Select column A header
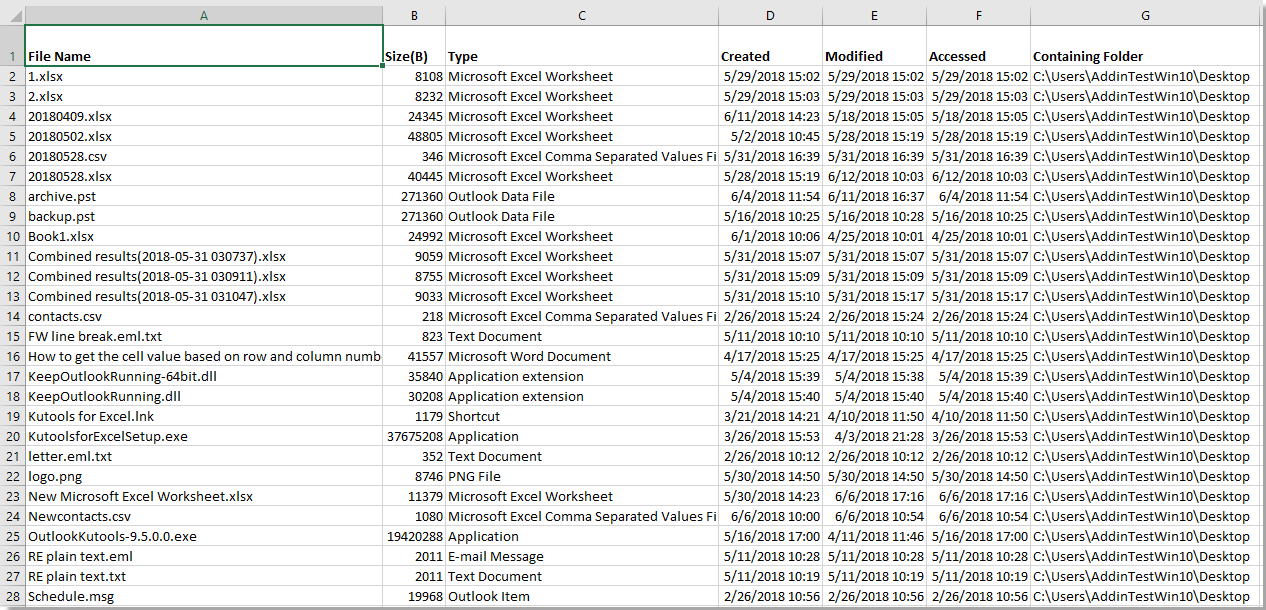Viewport: 1266px width, 610px height. point(203,15)
